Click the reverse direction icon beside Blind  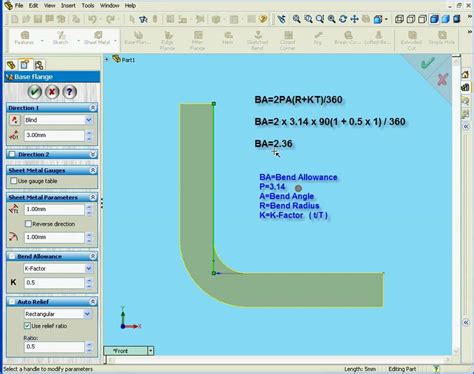coord(14,120)
